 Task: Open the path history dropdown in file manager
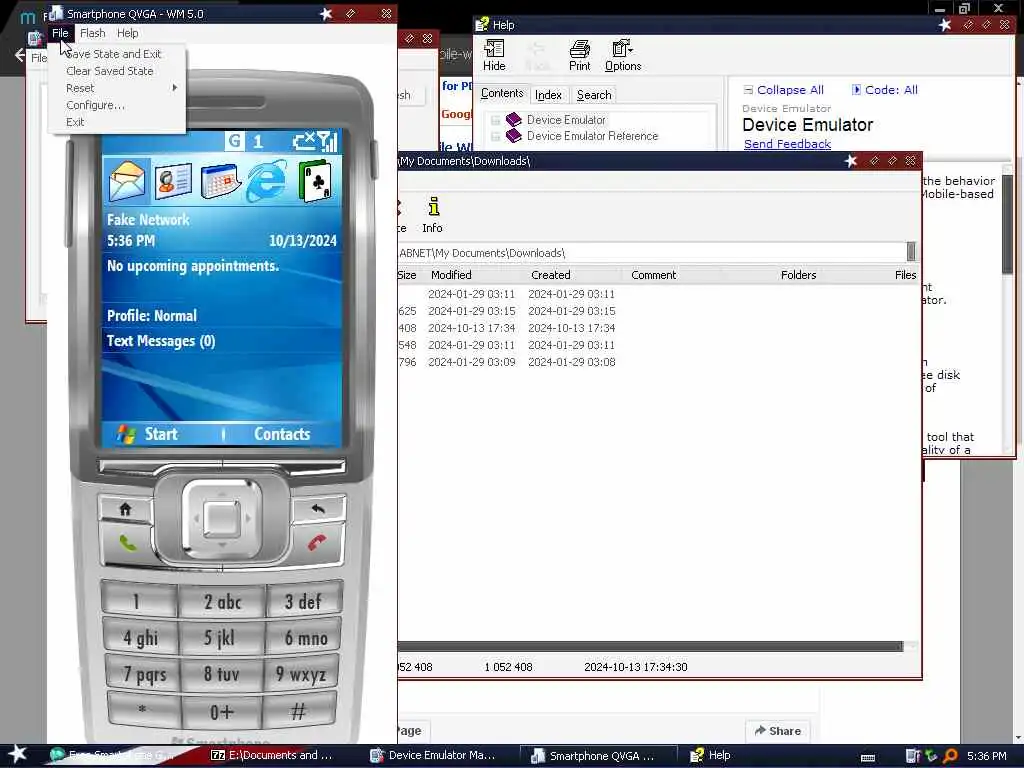[x=910, y=251]
